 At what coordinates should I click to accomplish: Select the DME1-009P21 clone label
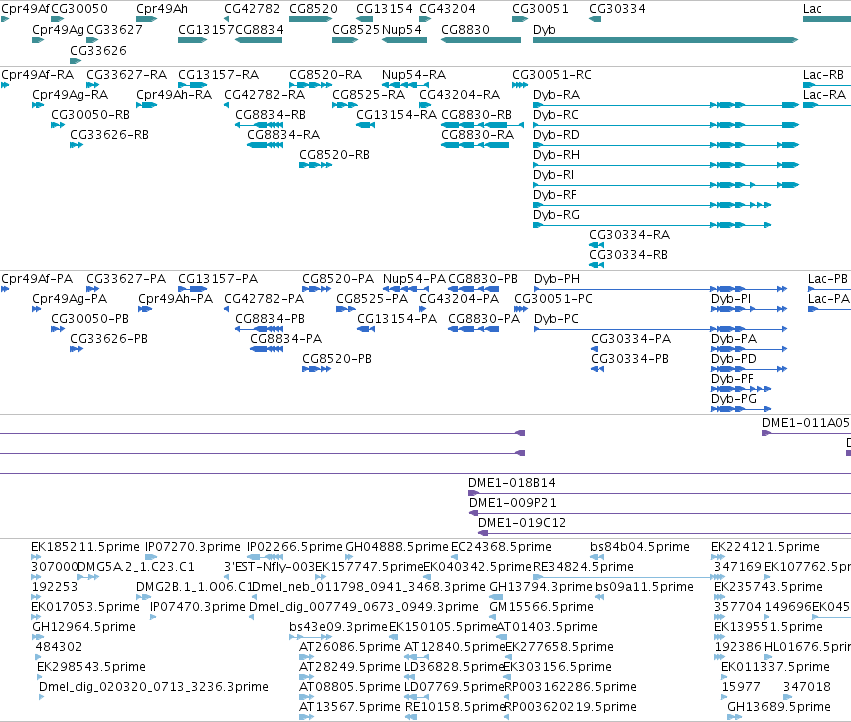click(x=513, y=503)
